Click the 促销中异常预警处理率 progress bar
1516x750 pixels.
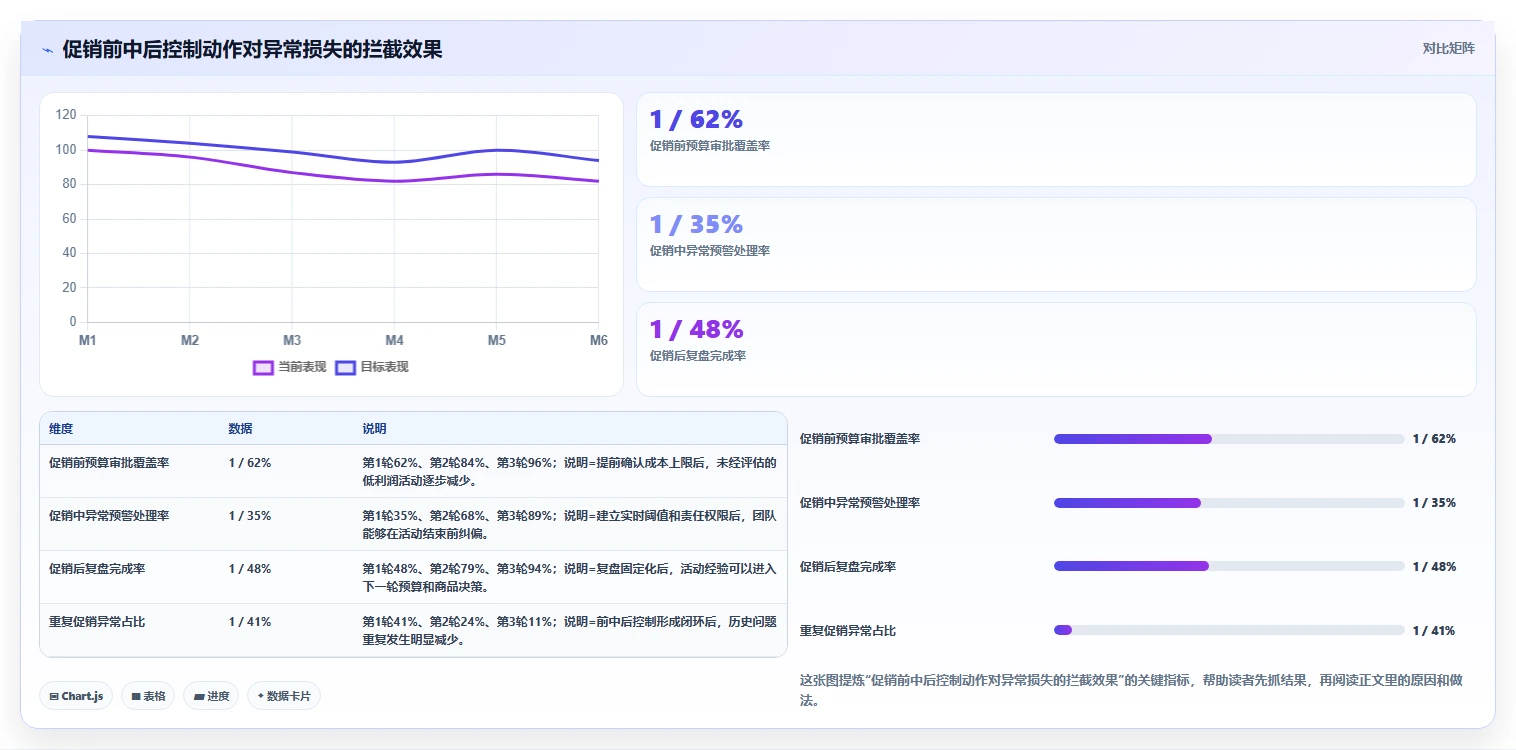(1229, 503)
